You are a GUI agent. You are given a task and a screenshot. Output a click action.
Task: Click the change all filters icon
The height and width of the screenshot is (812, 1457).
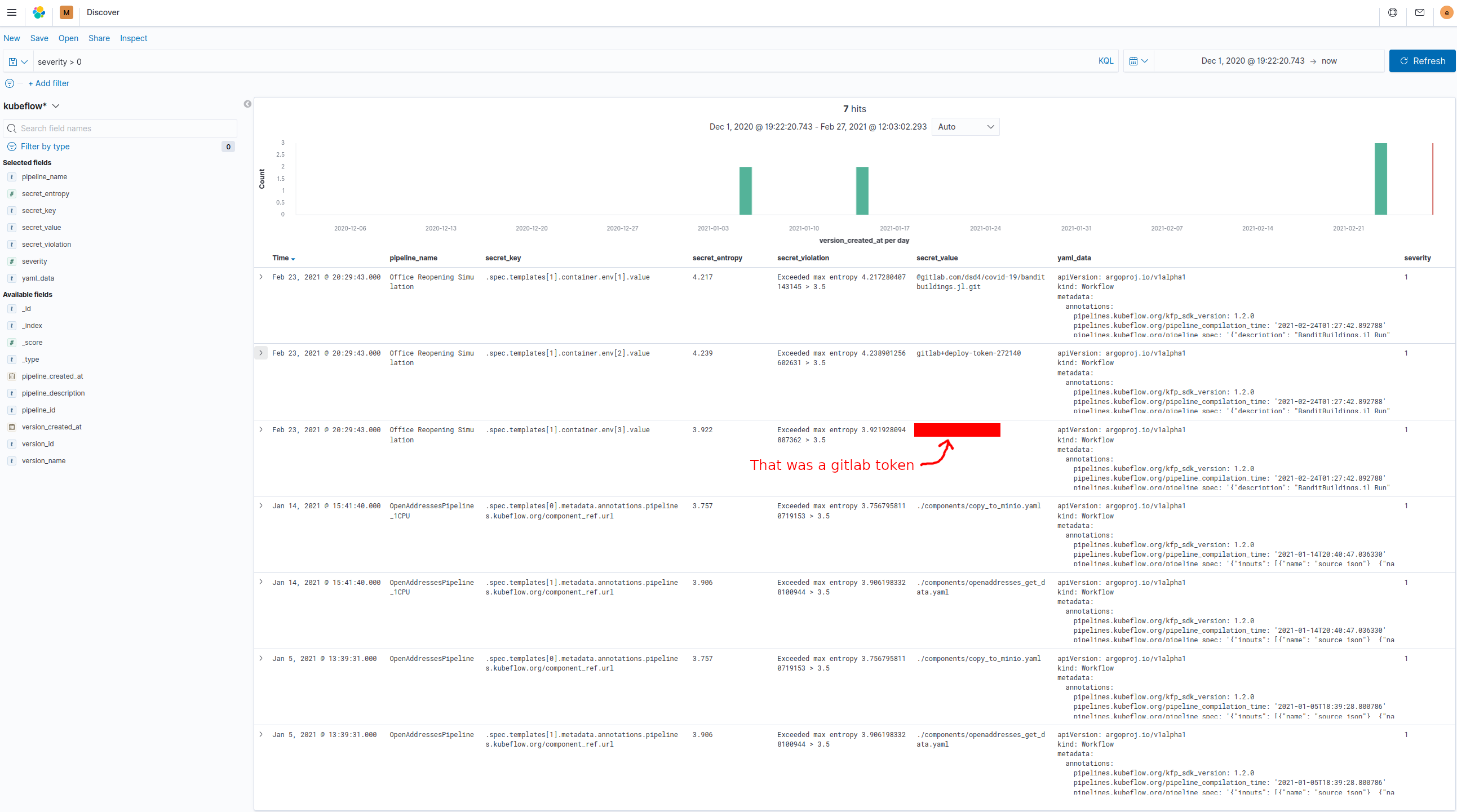10,84
